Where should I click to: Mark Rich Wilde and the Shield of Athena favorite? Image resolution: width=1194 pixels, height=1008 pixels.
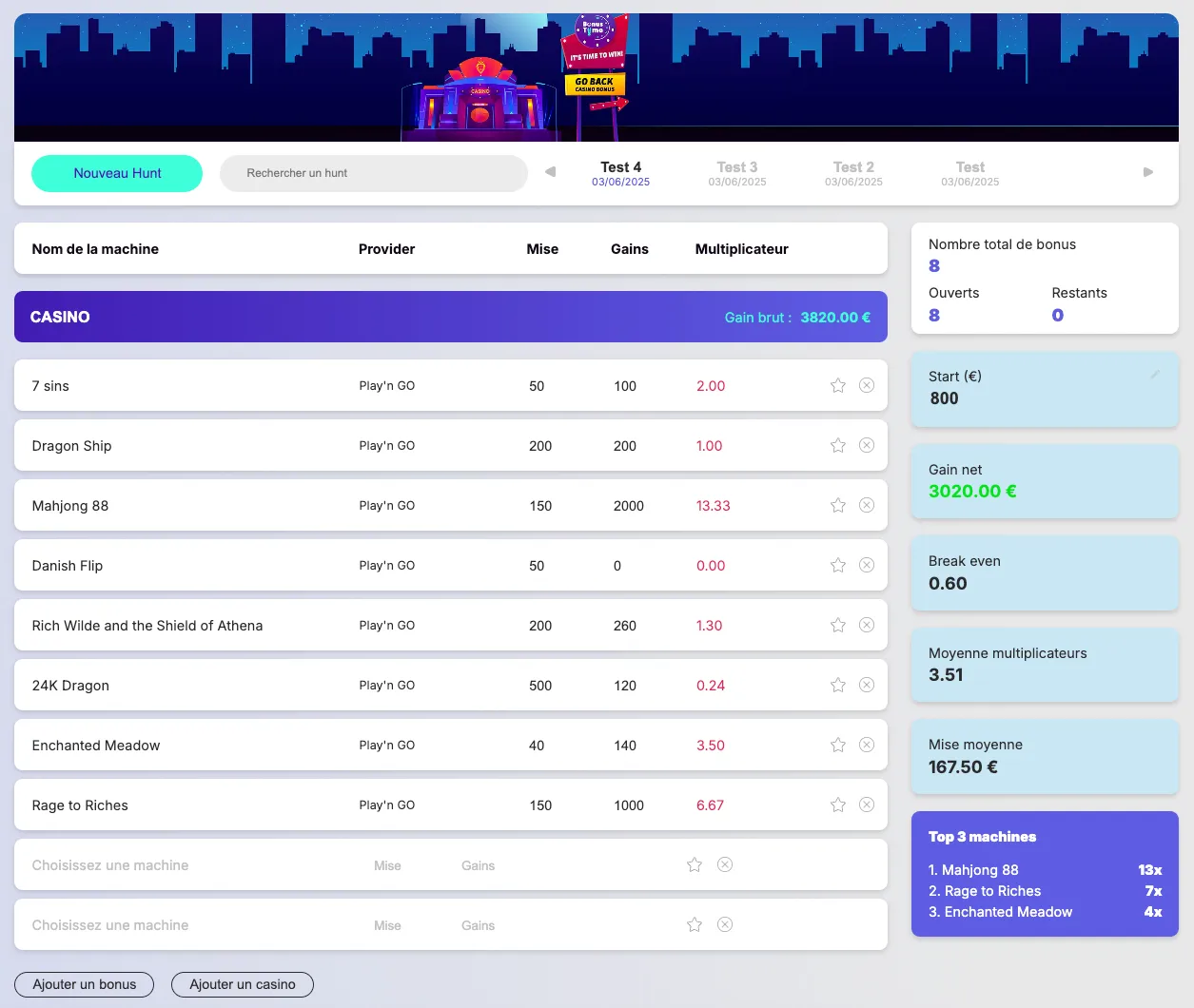[837, 625]
